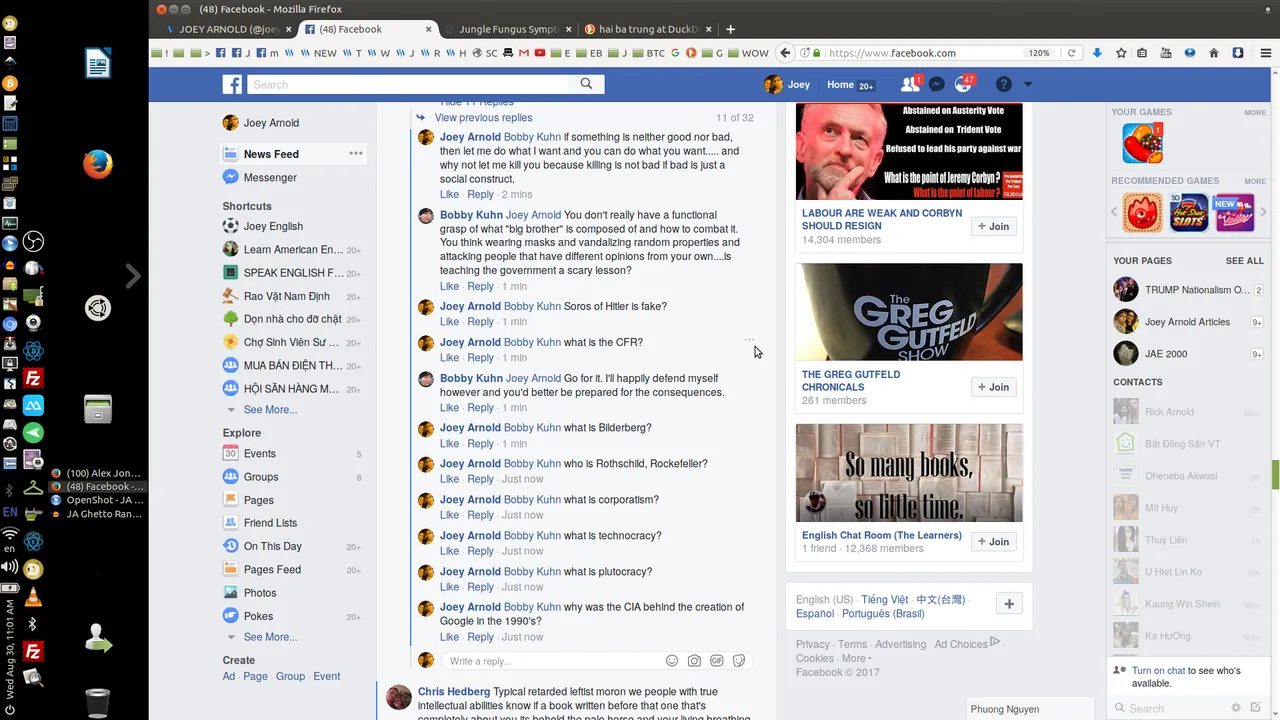The image size is (1280, 720).
Task: Click the Facebook URL address bar
Action: click(x=925, y=53)
